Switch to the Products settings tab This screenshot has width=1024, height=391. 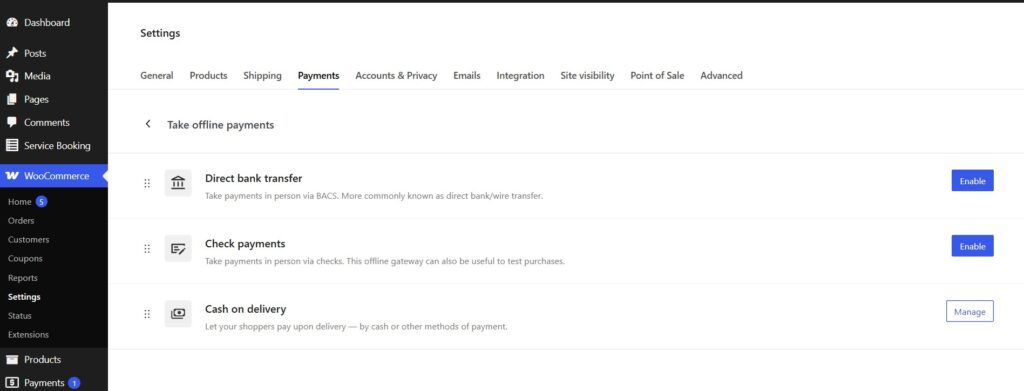208,76
